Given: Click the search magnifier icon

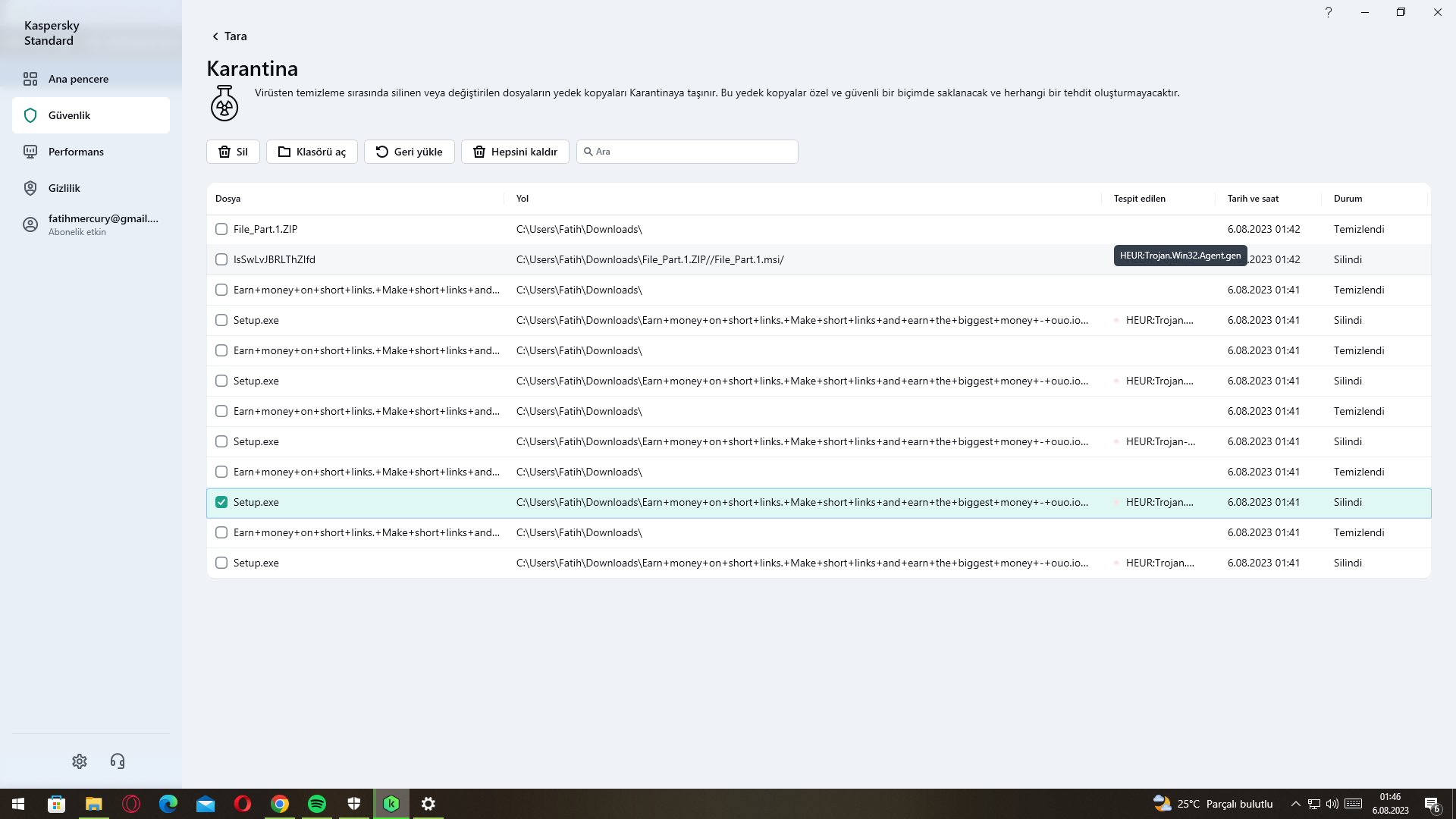Looking at the screenshot, I should [x=588, y=152].
